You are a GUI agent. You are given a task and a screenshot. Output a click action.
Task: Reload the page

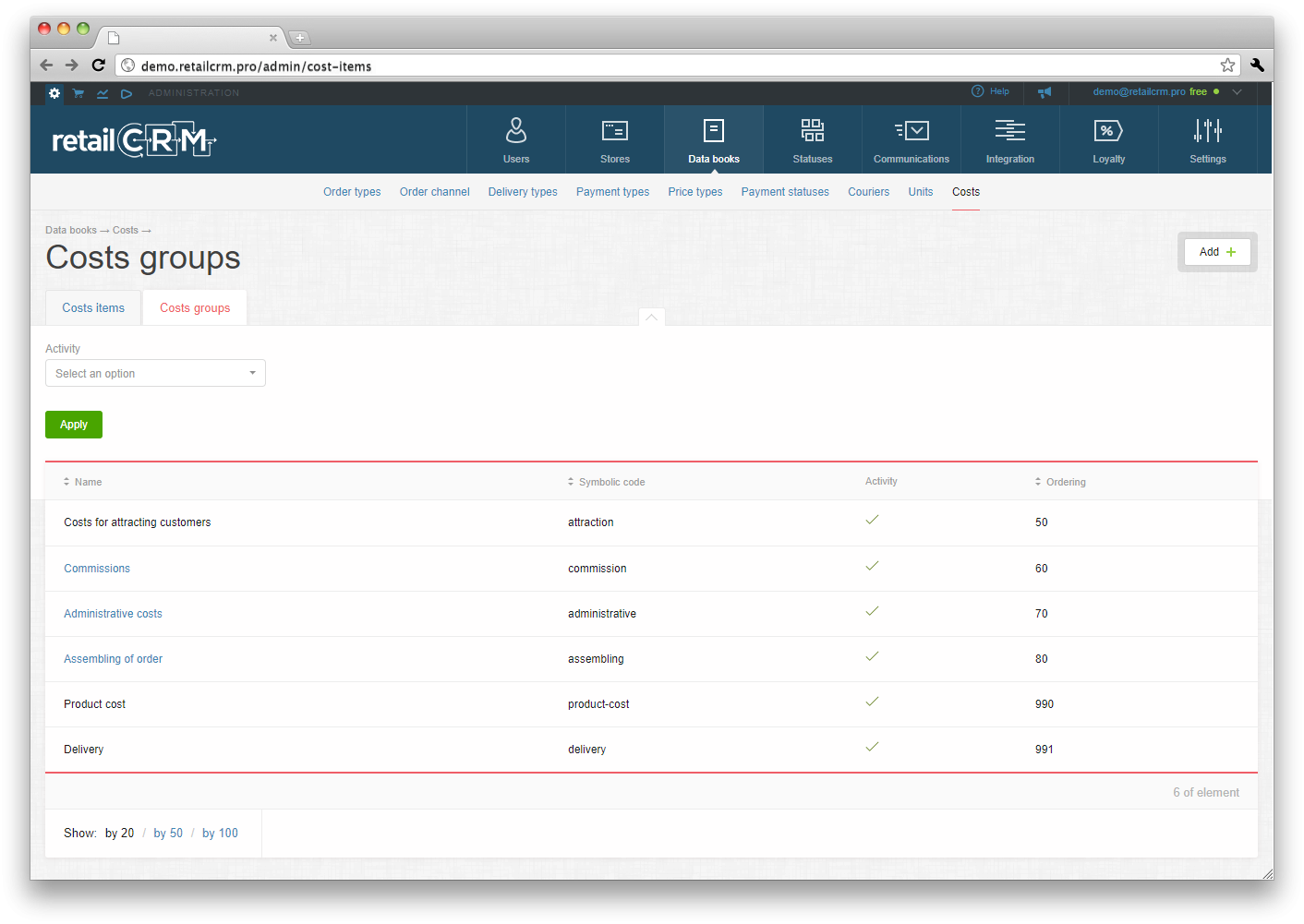click(99, 66)
